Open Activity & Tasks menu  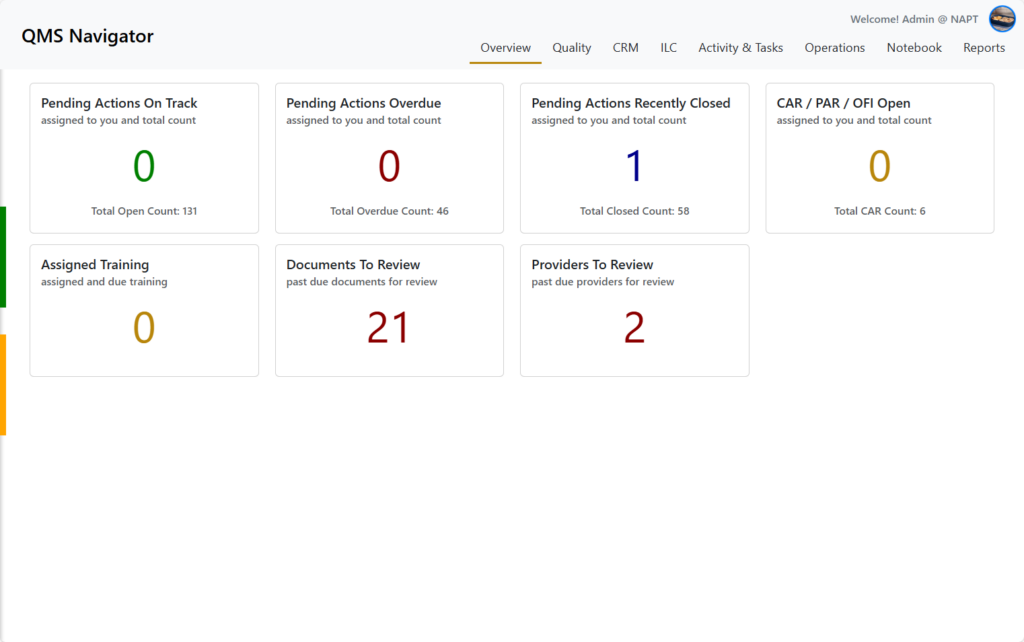coord(740,48)
